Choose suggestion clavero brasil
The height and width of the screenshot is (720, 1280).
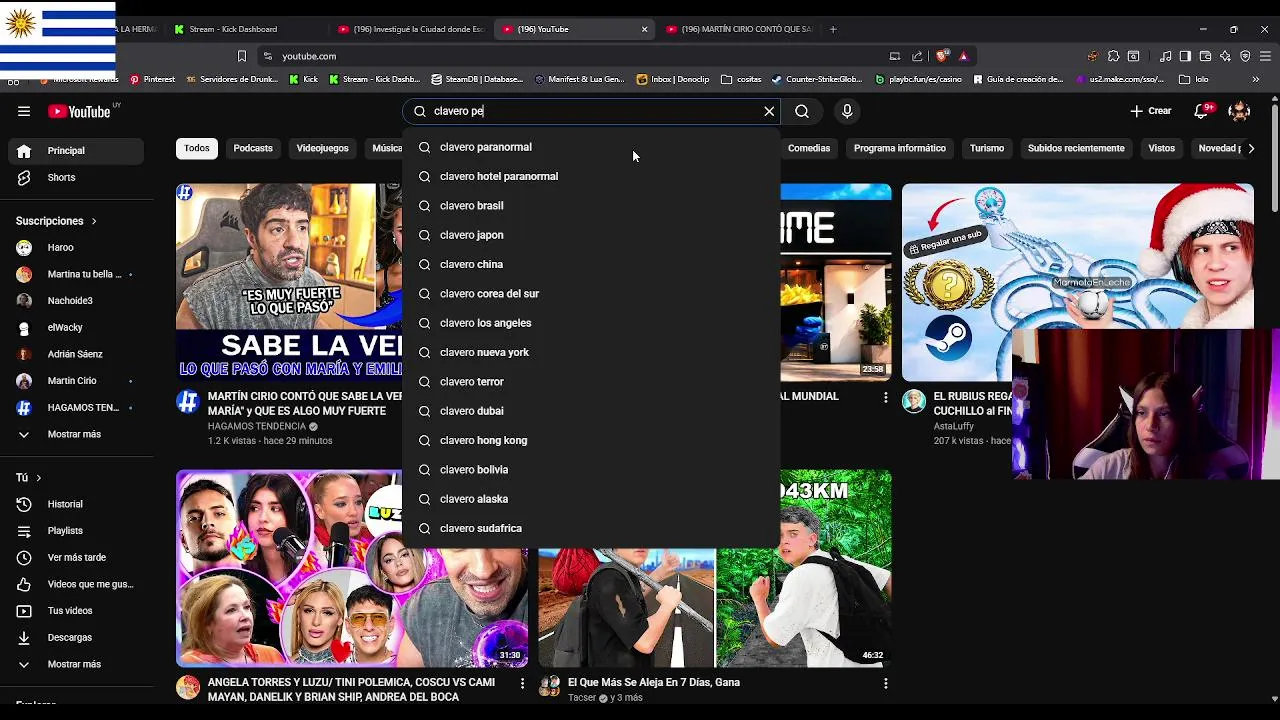coord(591,206)
